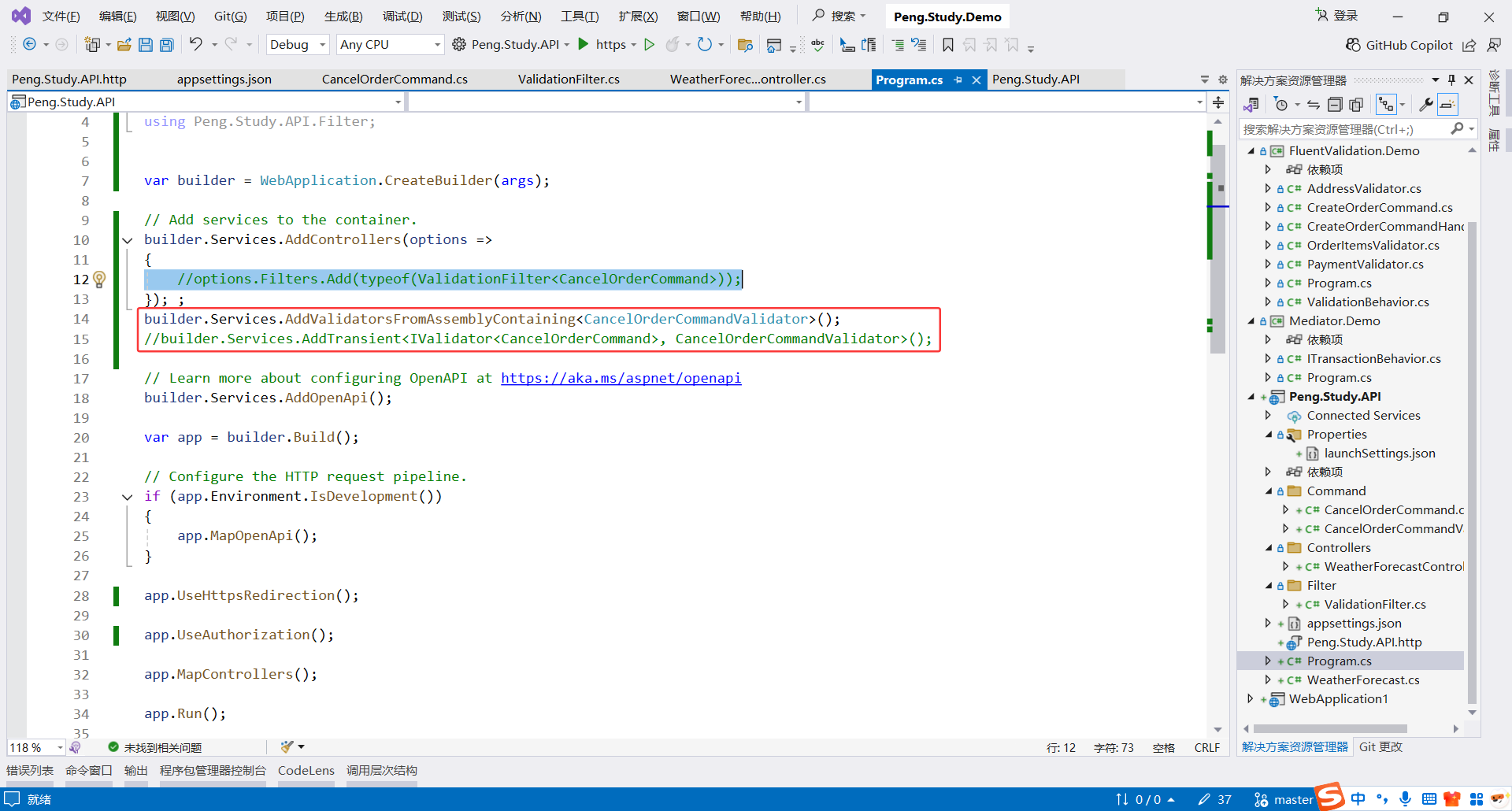1512x811 pixels.
Task: Save the current file with the Save icon
Action: [x=146, y=45]
